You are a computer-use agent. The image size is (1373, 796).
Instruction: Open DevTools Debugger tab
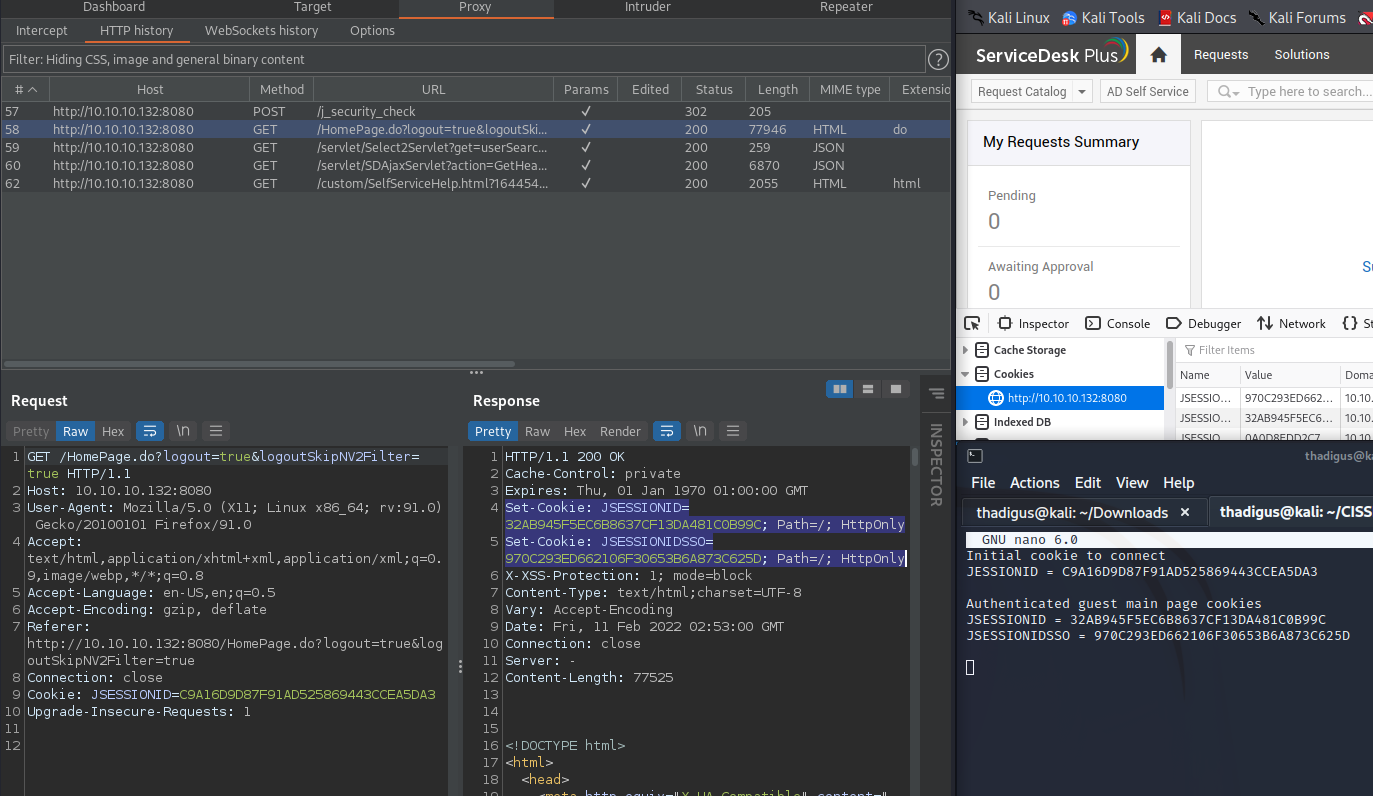1202,323
